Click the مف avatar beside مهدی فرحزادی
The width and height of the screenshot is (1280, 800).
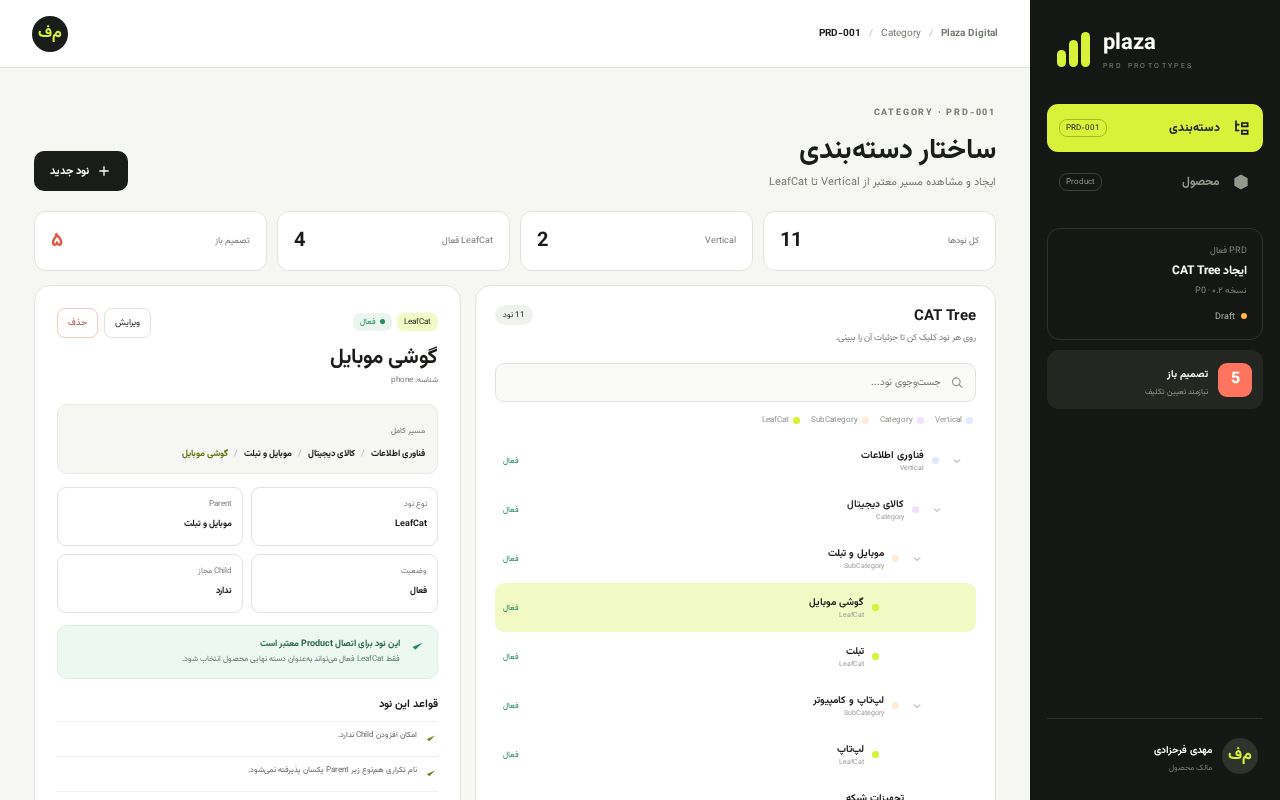[1240, 756]
